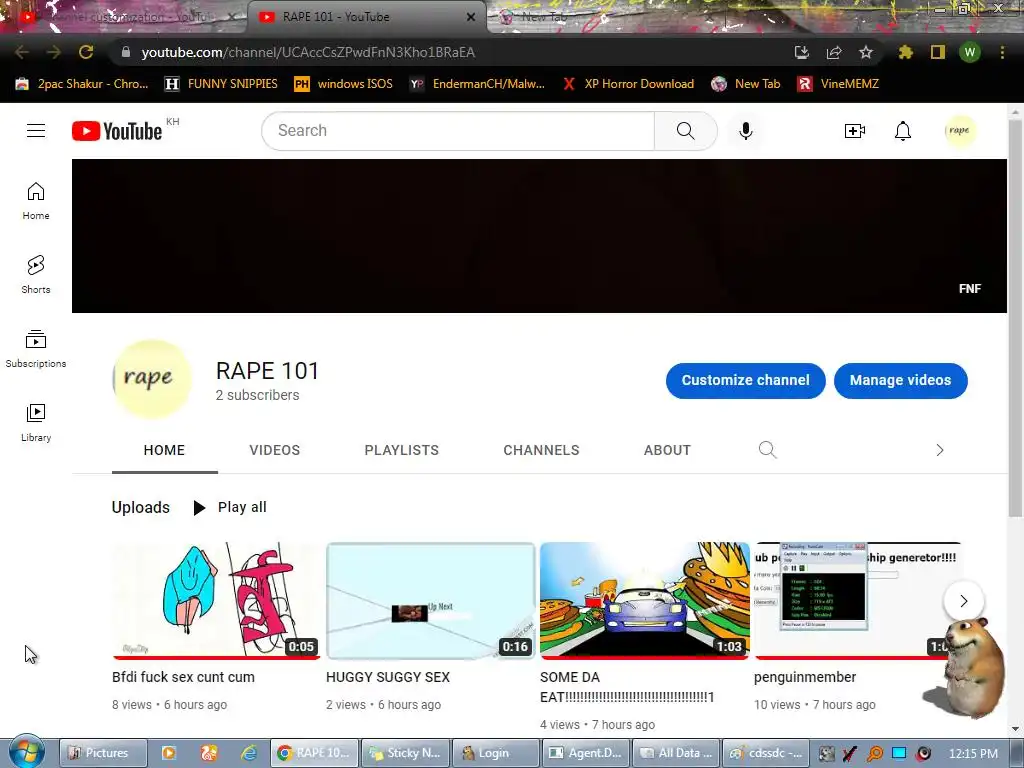
Task: Click the search magnifier button
Action: pos(686,131)
